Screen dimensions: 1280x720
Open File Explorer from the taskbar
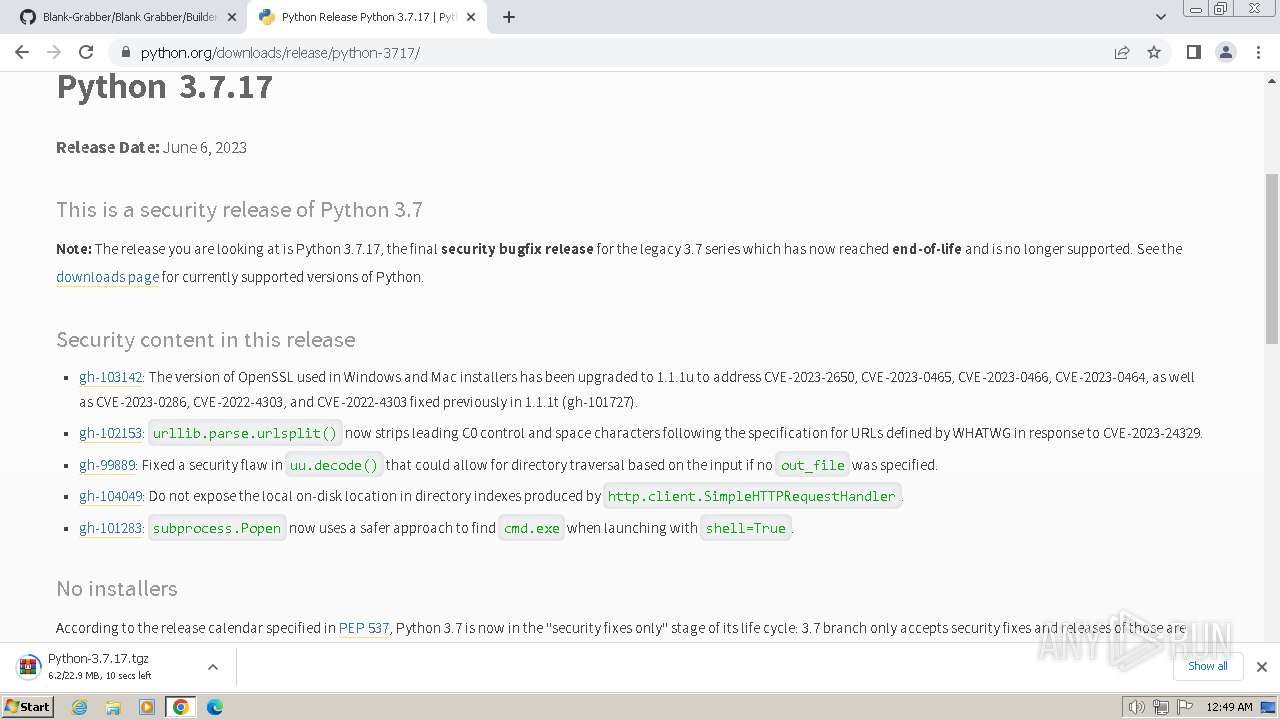[x=113, y=707]
